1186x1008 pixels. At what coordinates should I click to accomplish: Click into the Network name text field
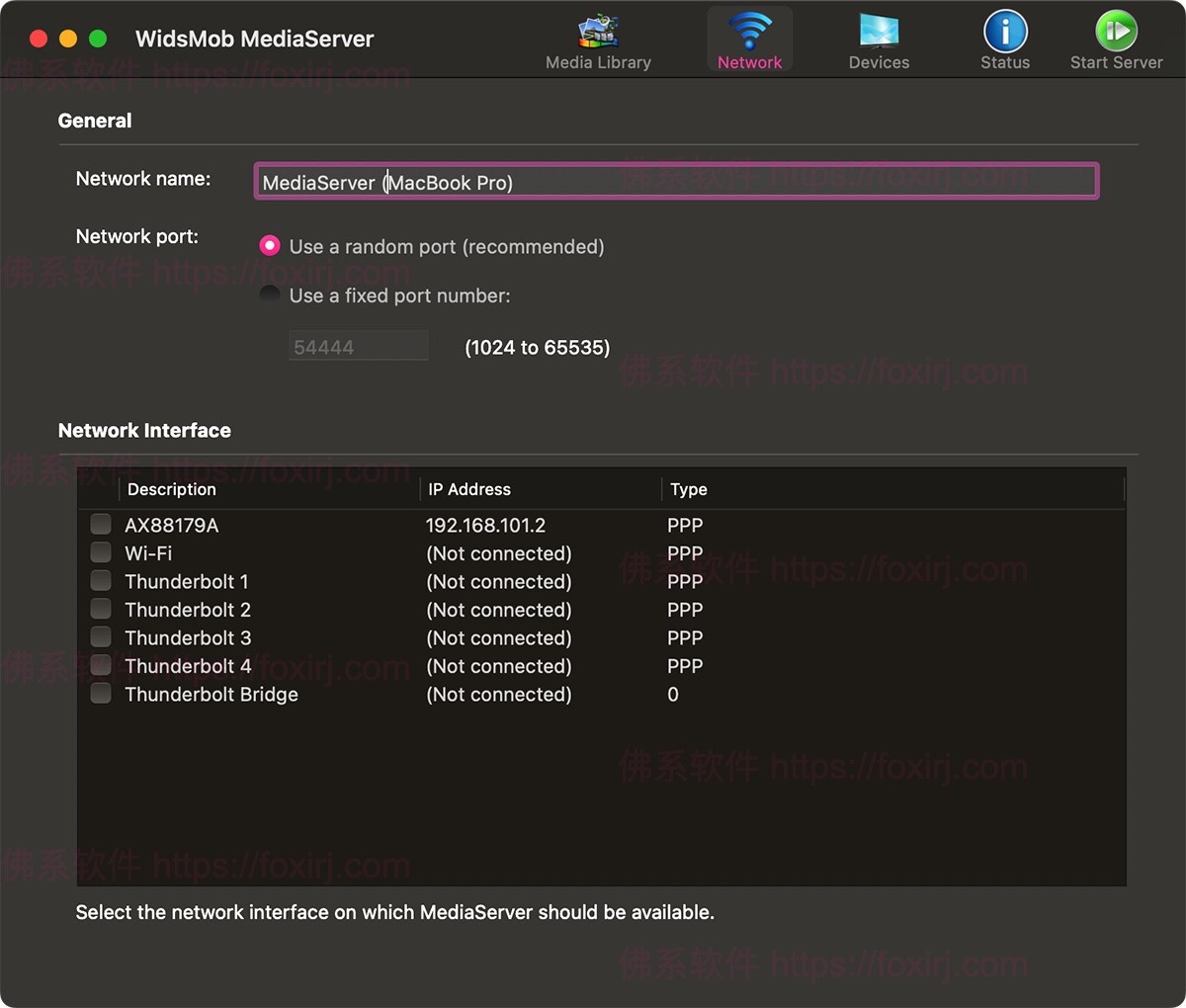pyautogui.click(x=676, y=182)
